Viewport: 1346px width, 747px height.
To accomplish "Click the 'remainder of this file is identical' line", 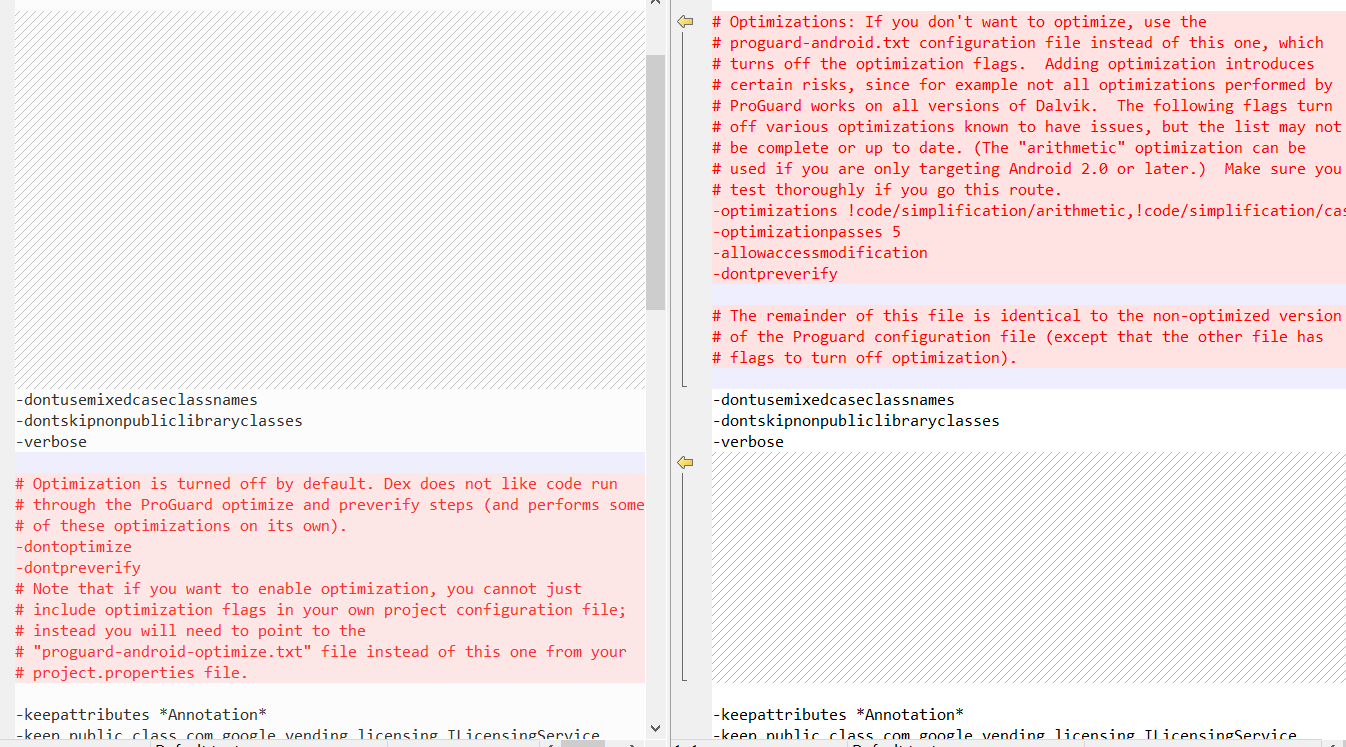I will [1027, 315].
